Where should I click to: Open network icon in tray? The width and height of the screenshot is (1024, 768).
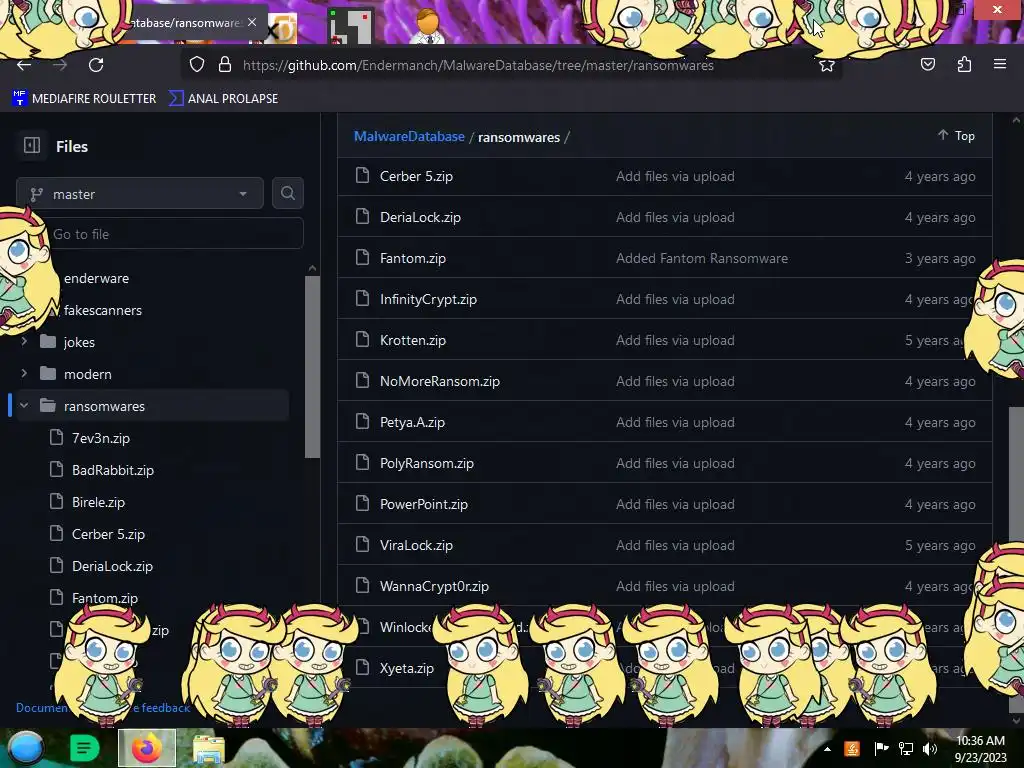pyautogui.click(x=906, y=749)
